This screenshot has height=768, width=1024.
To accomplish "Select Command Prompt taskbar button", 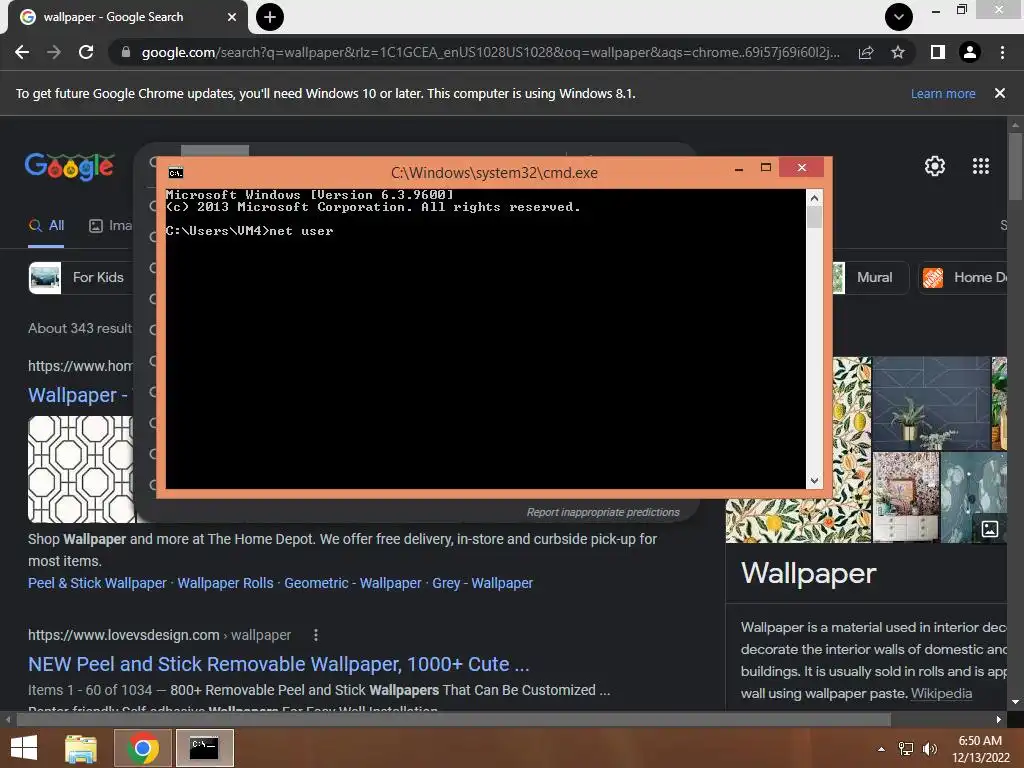I will click(204, 748).
